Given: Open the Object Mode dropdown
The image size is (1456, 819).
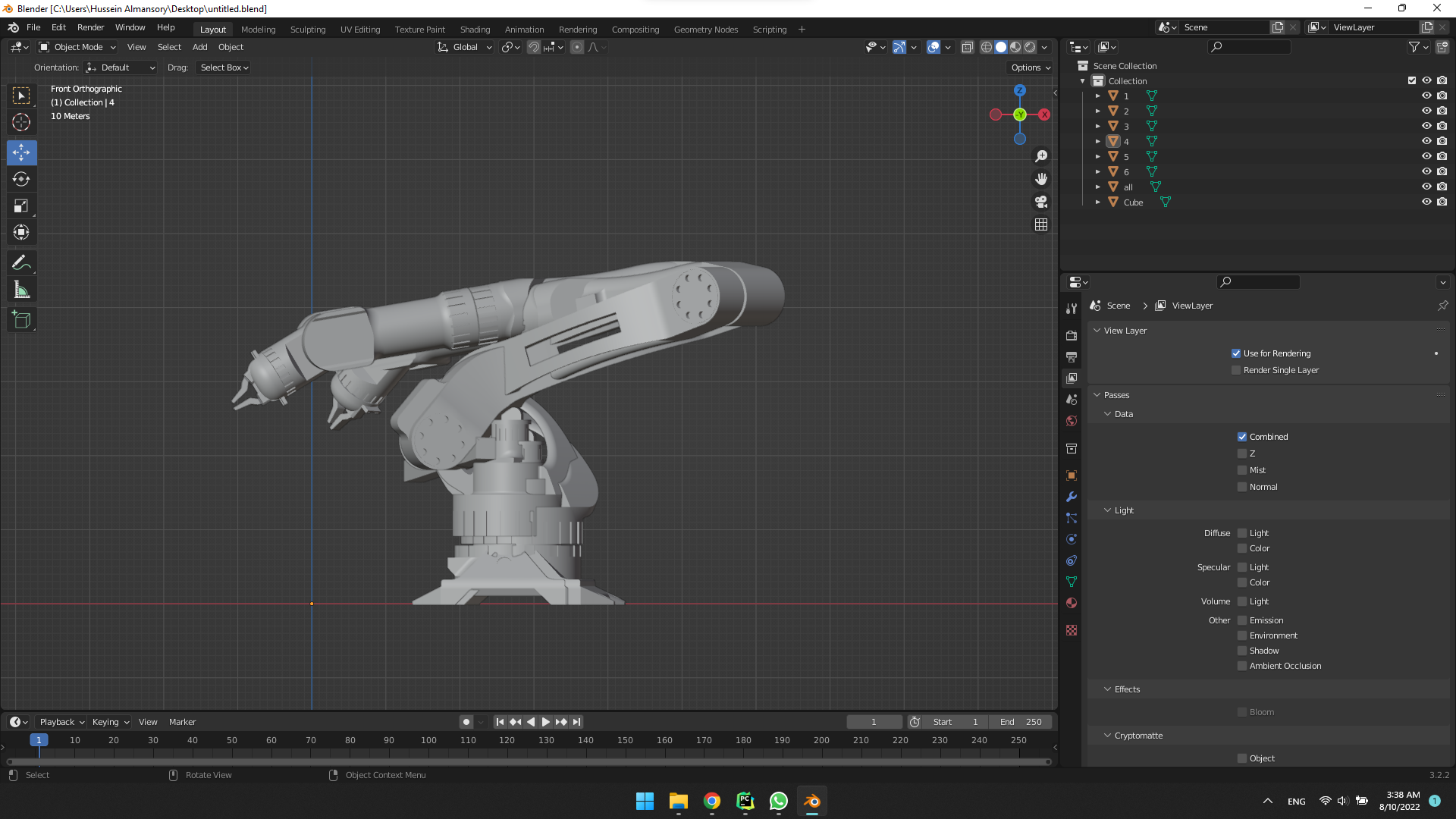Looking at the screenshot, I should tap(77, 47).
